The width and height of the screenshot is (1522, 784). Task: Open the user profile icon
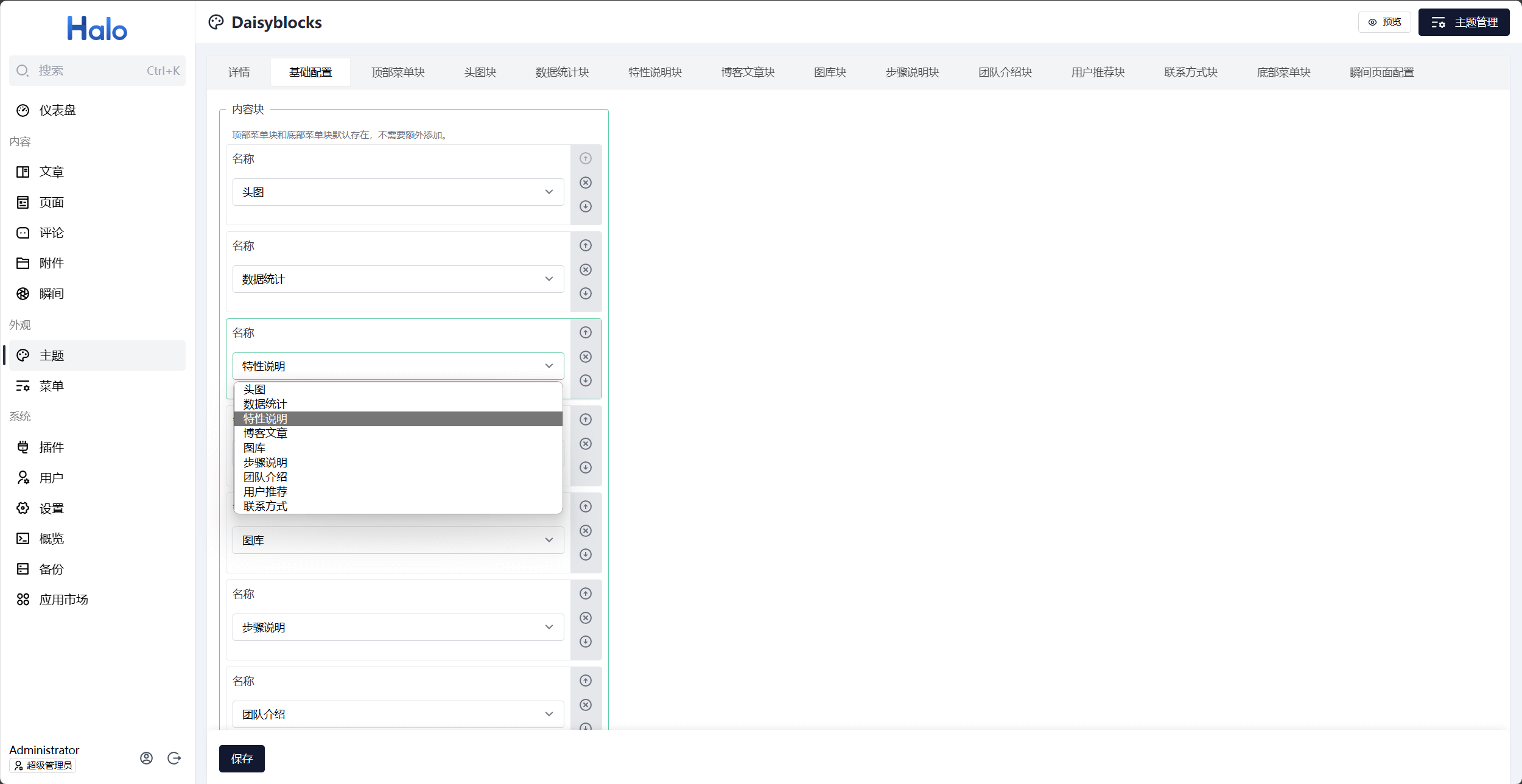146,758
